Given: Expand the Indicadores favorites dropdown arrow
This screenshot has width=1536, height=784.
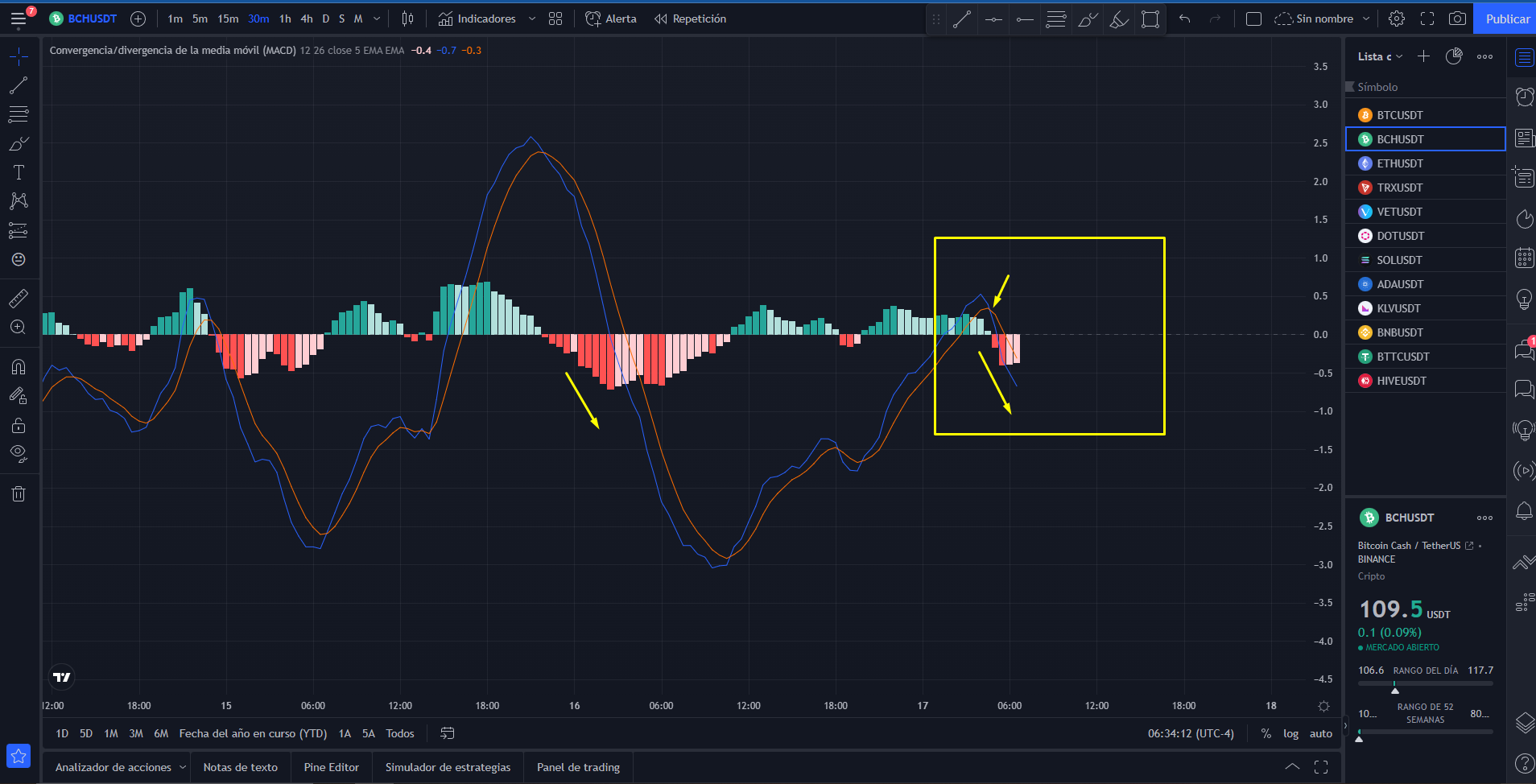Looking at the screenshot, I should pos(532,19).
